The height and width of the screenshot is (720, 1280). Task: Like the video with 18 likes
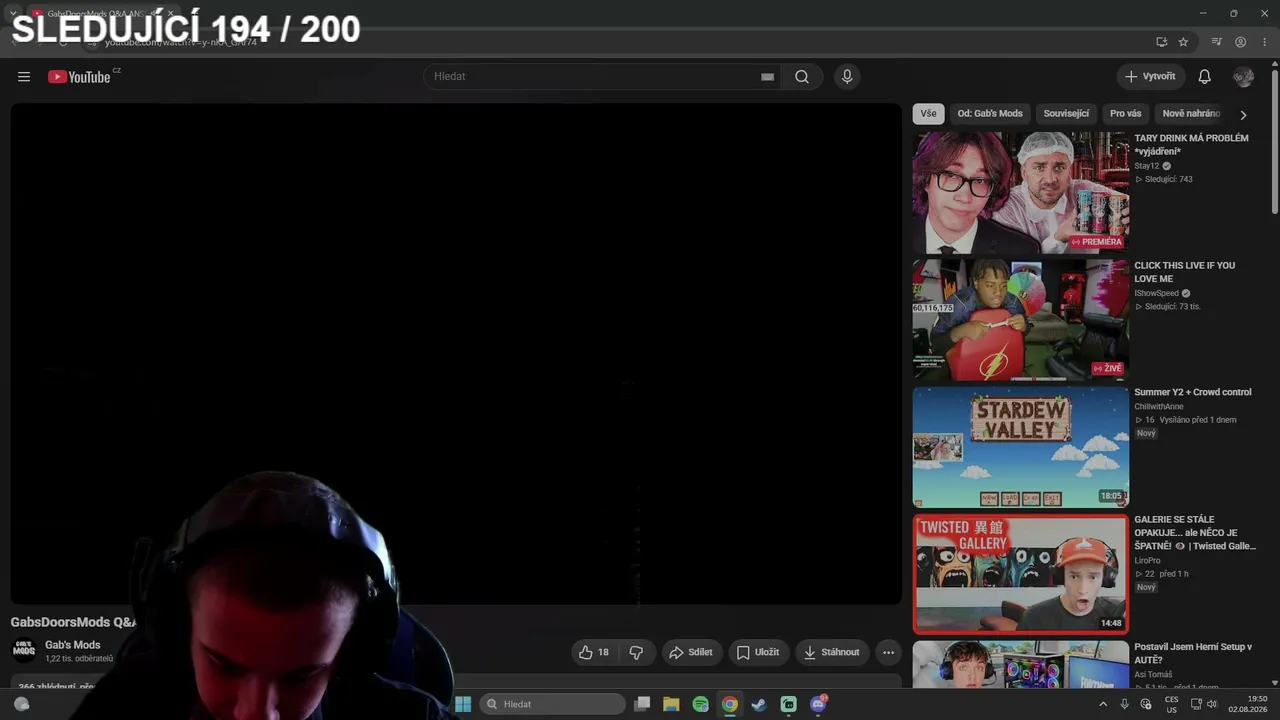click(594, 652)
